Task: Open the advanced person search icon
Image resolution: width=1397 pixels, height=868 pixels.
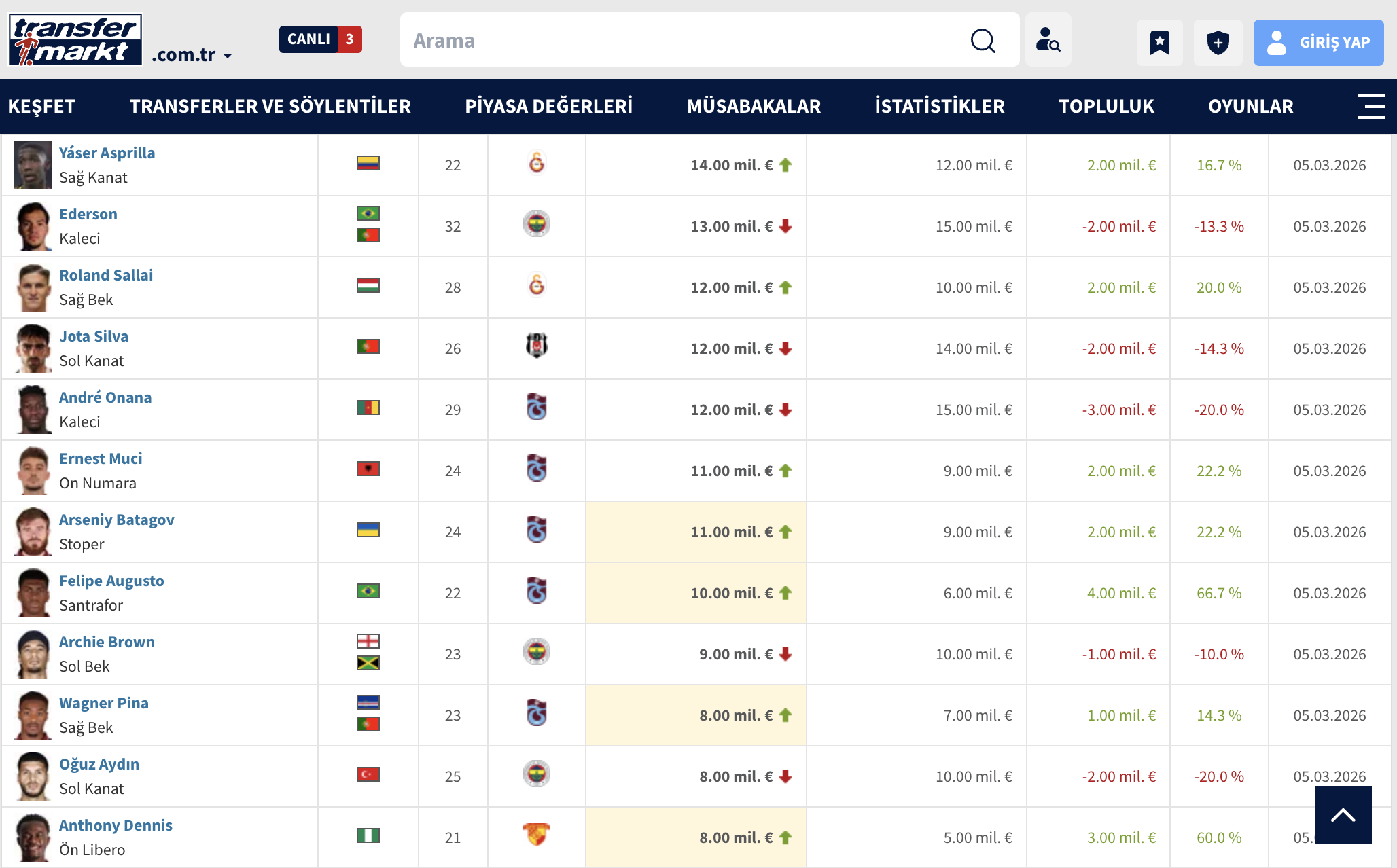Action: [x=1048, y=41]
